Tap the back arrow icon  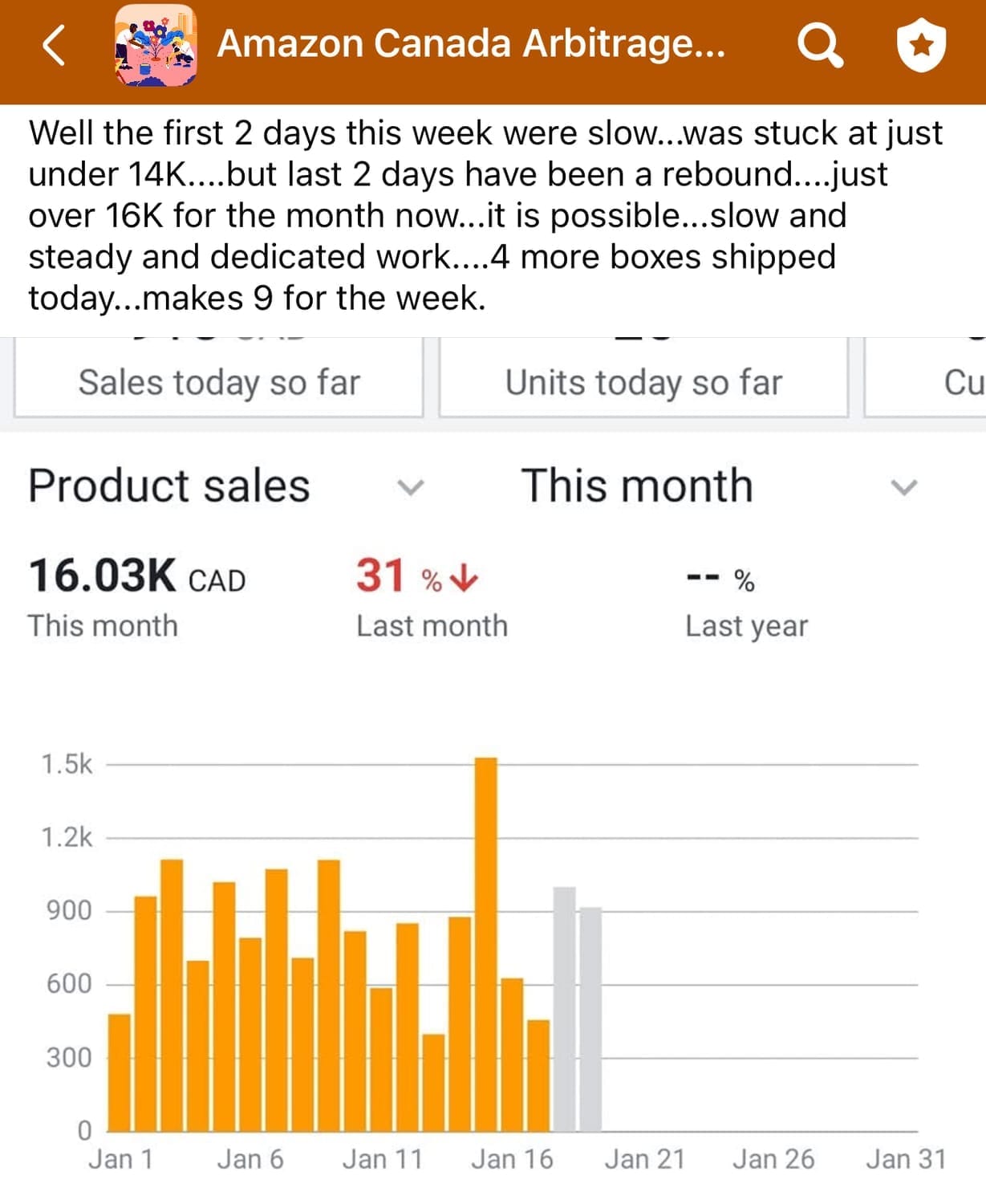pyautogui.click(x=54, y=45)
